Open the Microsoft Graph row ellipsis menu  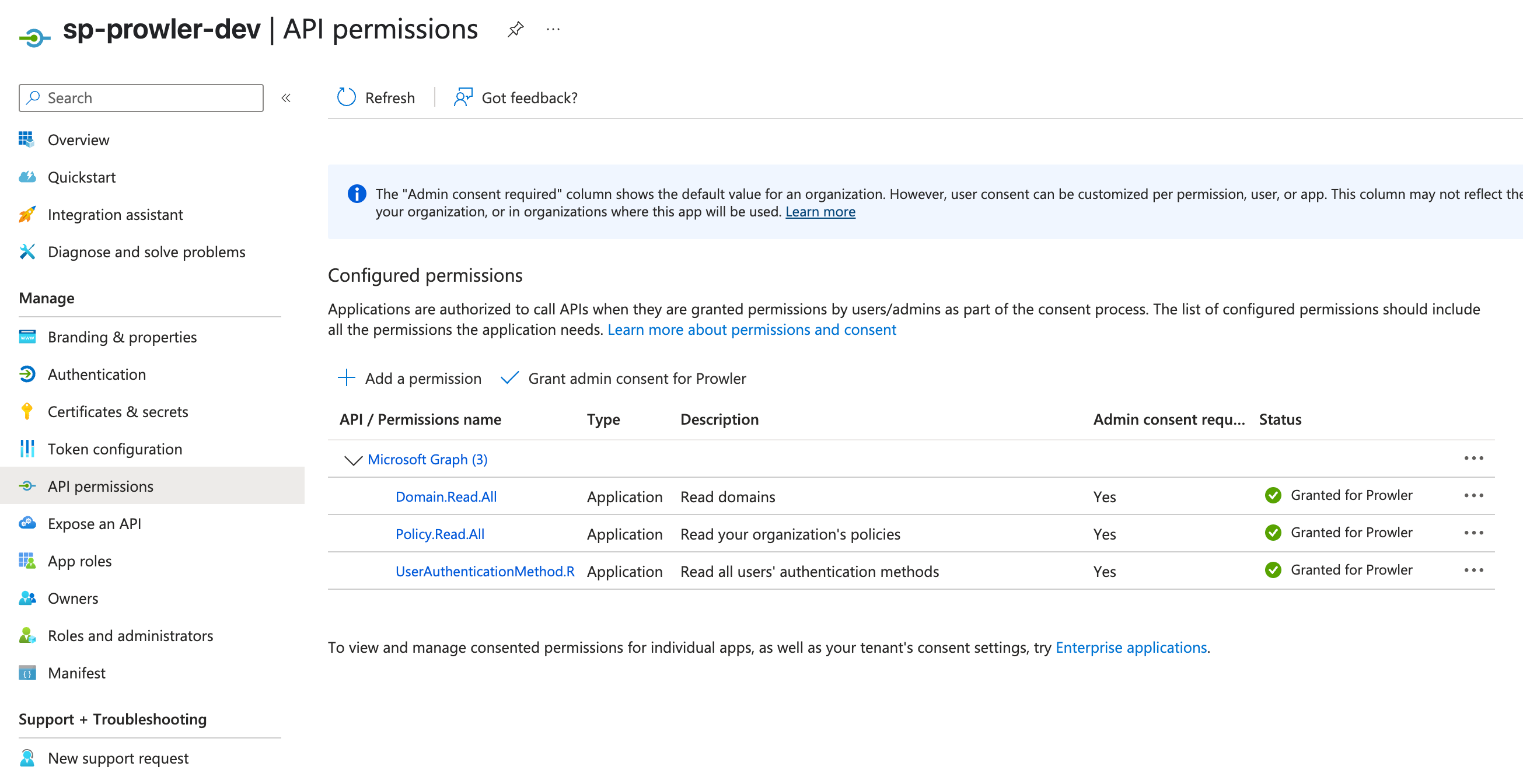pos(1473,459)
